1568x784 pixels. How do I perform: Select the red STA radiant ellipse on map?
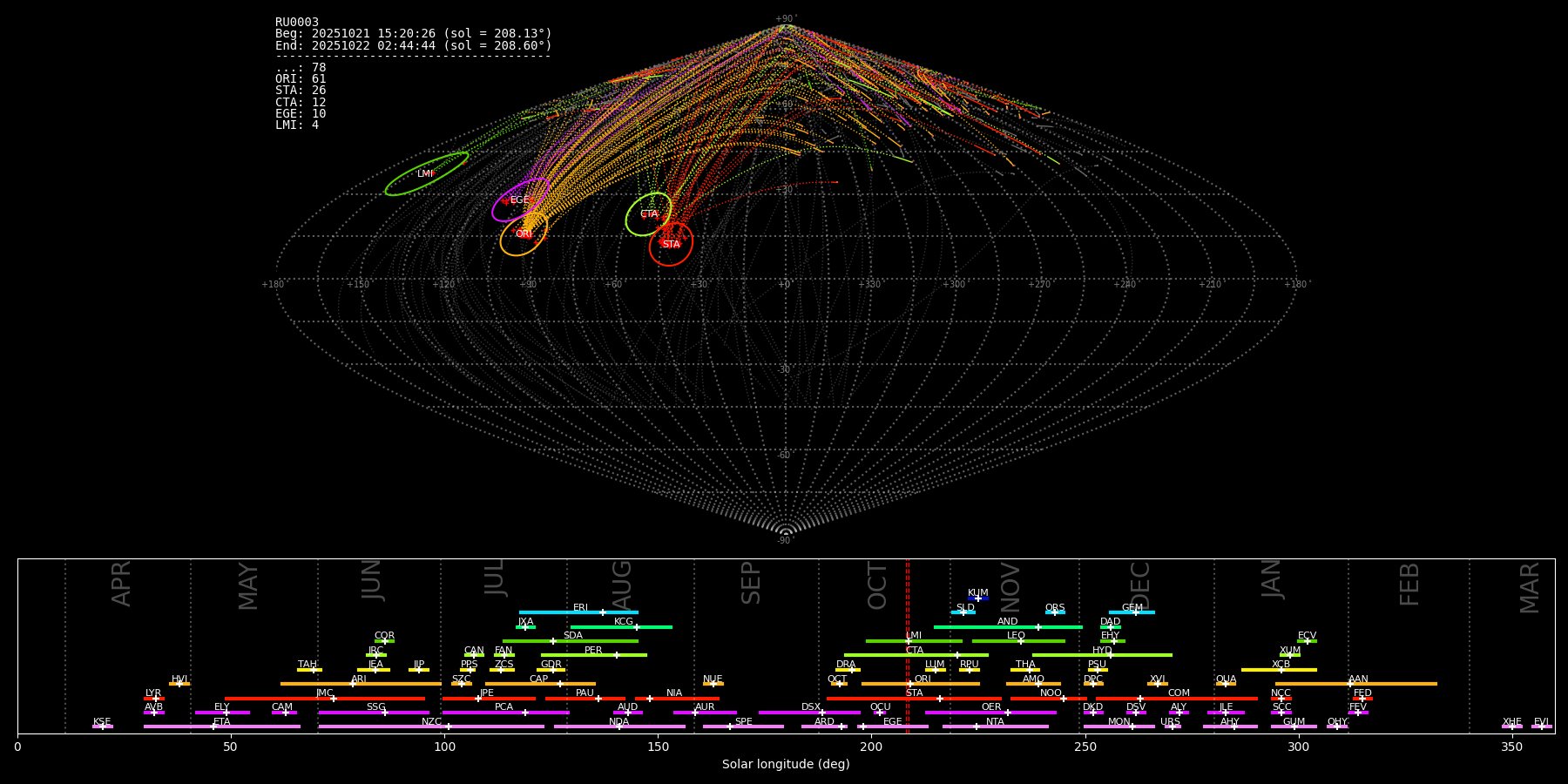(x=671, y=244)
